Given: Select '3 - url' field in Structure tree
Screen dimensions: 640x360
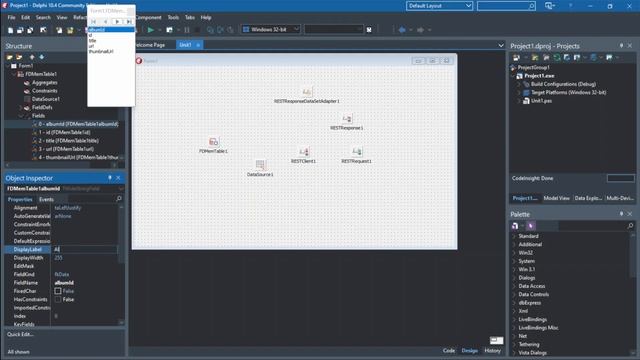Looking at the screenshot, I should (66, 149).
